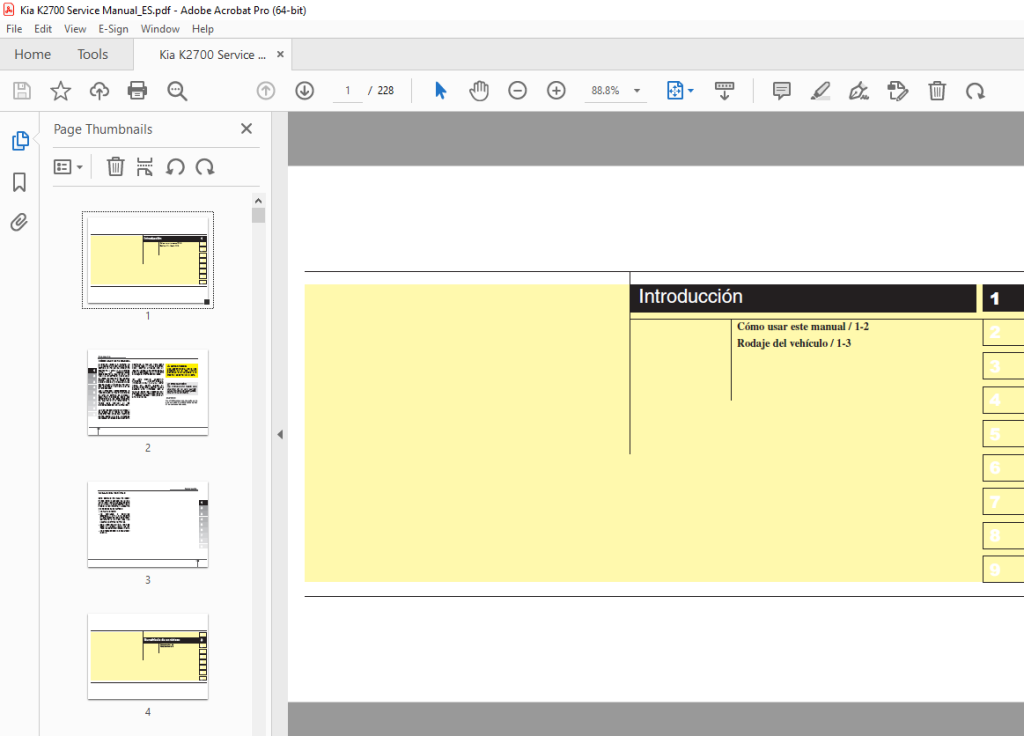Open the E-Sign menu
The width and height of the screenshot is (1024, 736).
pyautogui.click(x=114, y=29)
